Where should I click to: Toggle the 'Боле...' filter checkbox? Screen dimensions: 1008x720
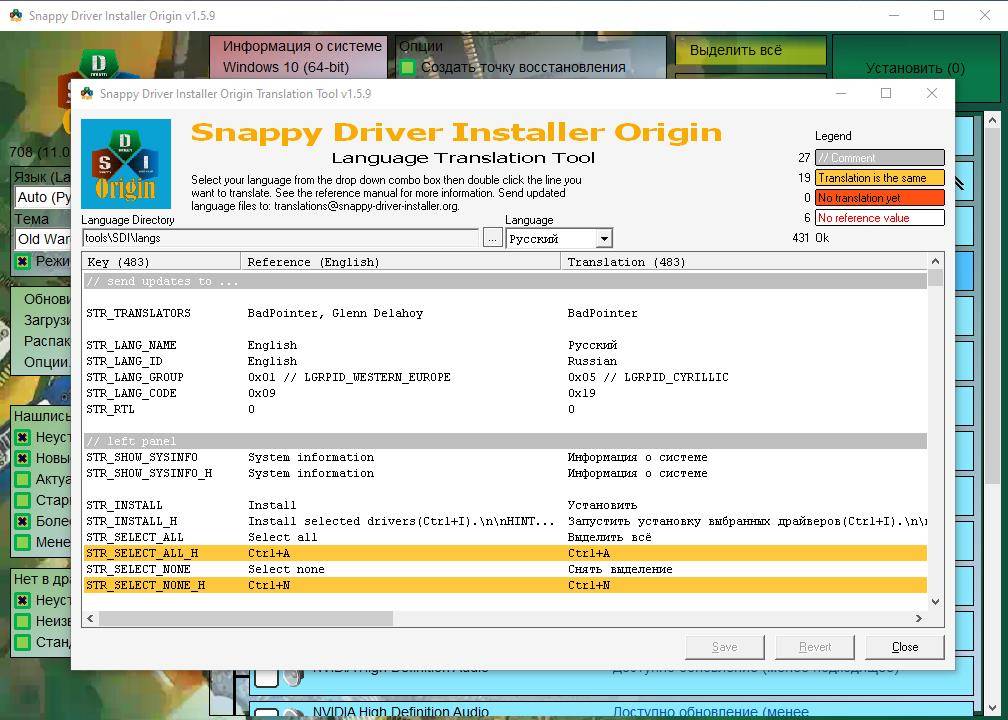tap(22, 521)
